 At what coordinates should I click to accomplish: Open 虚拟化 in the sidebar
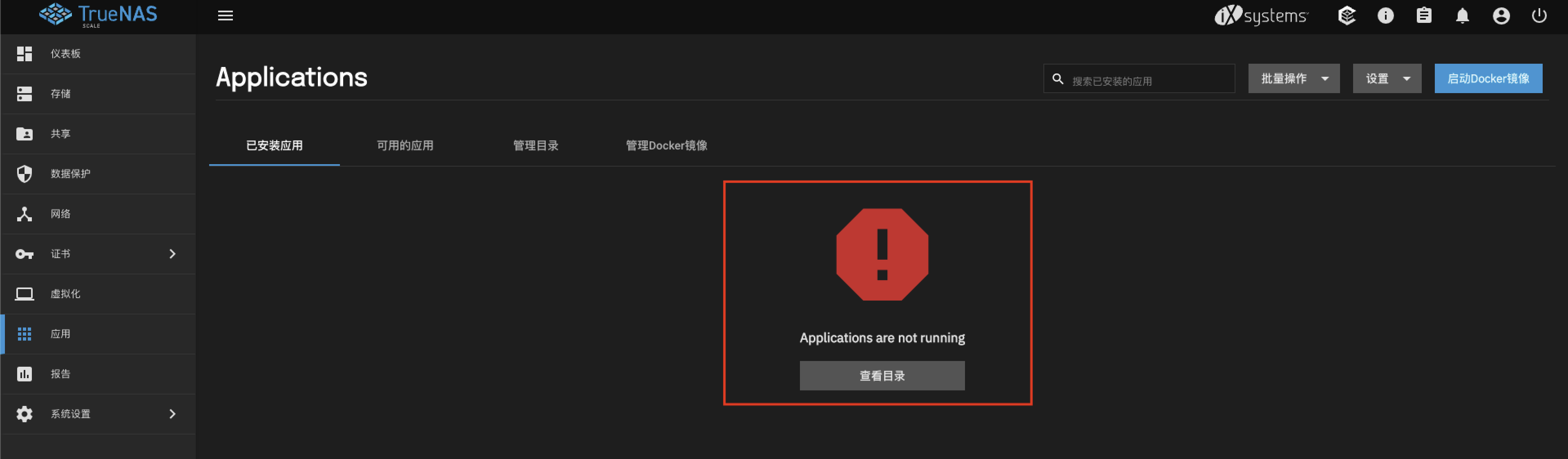coord(98,294)
